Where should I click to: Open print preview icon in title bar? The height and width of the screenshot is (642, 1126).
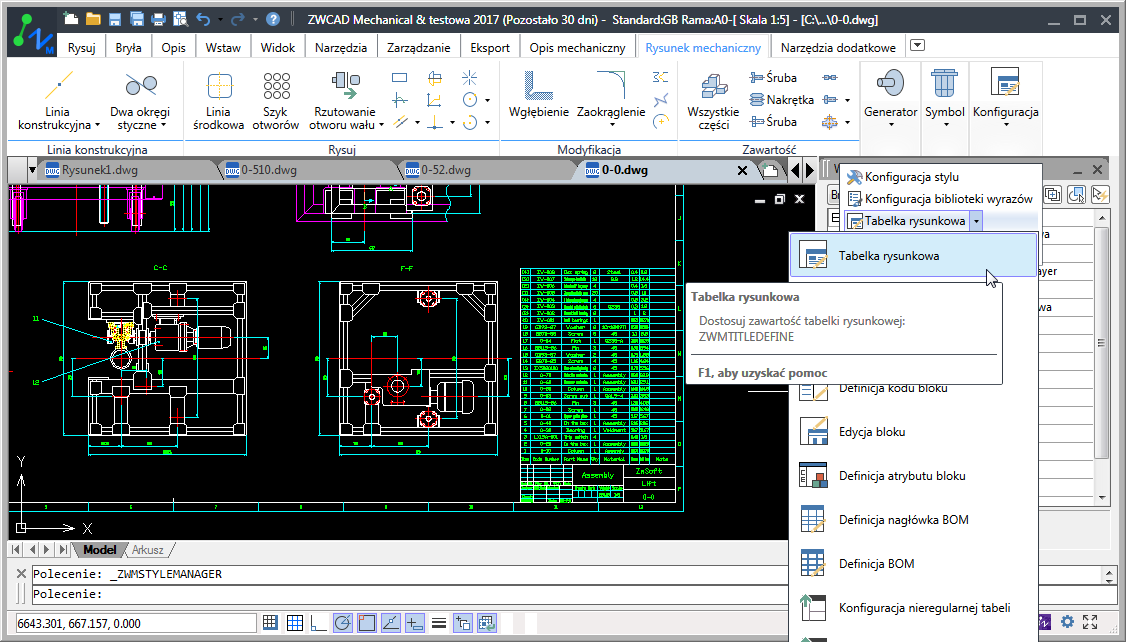click(180, 19)
